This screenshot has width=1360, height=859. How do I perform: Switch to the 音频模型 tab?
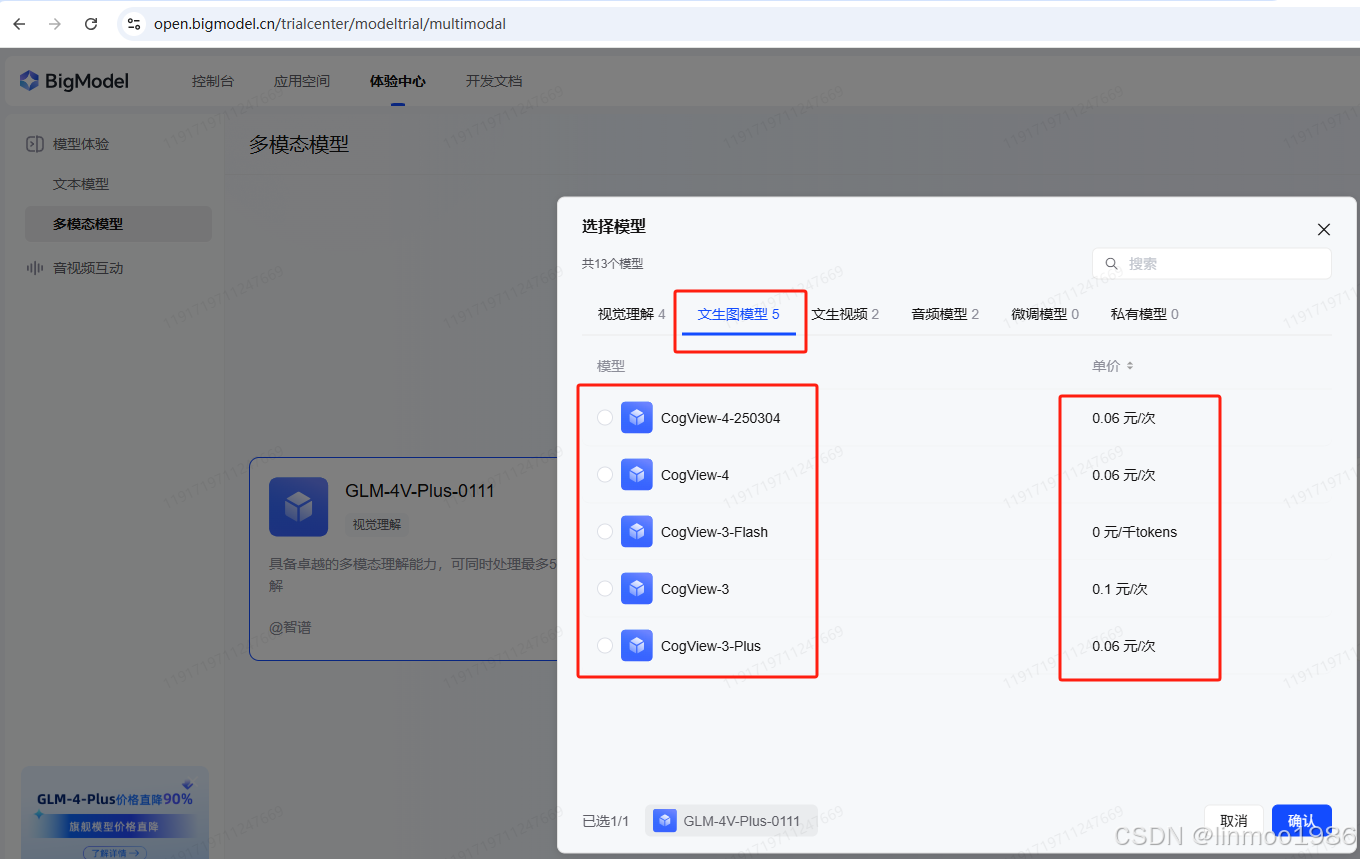[945, 314]
